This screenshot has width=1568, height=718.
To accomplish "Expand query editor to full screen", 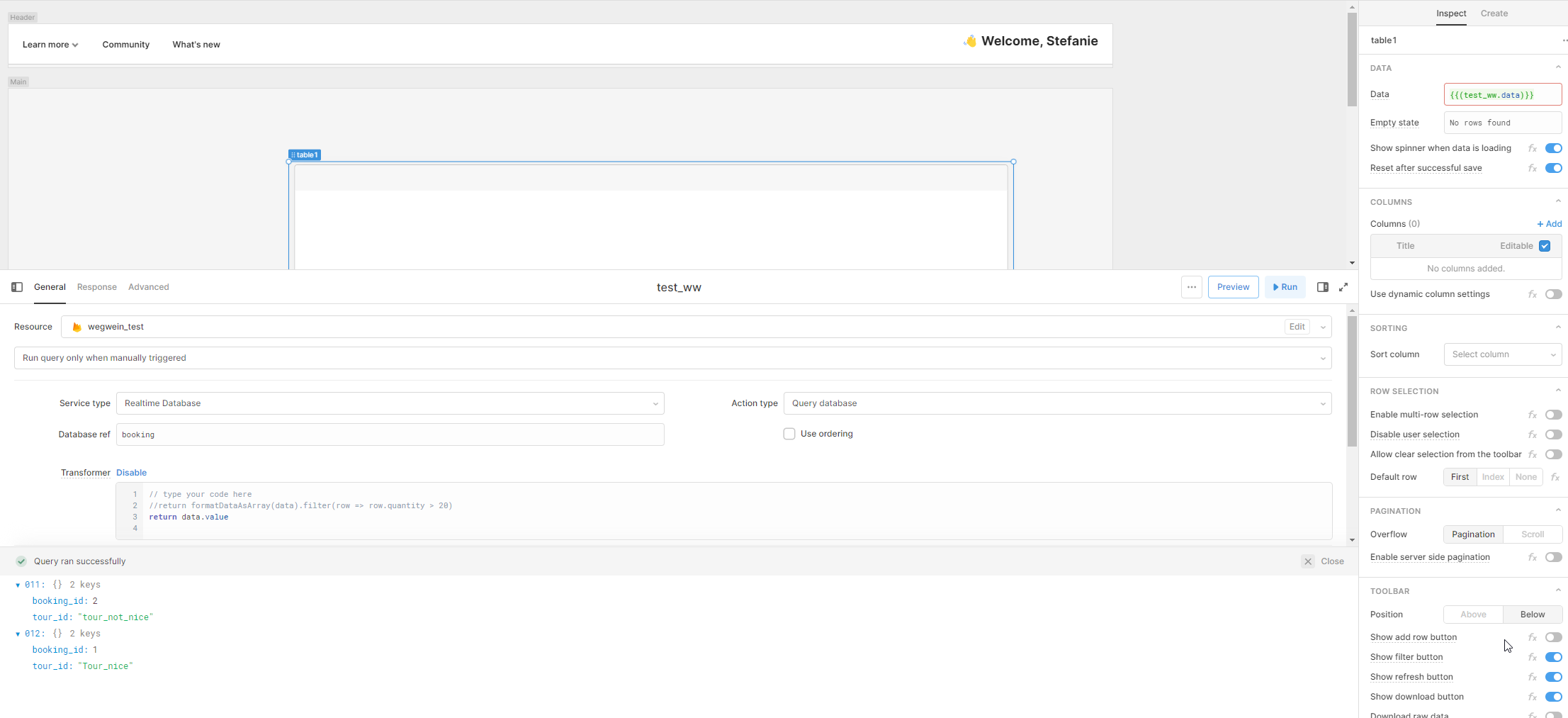I will click(1343, 287).
